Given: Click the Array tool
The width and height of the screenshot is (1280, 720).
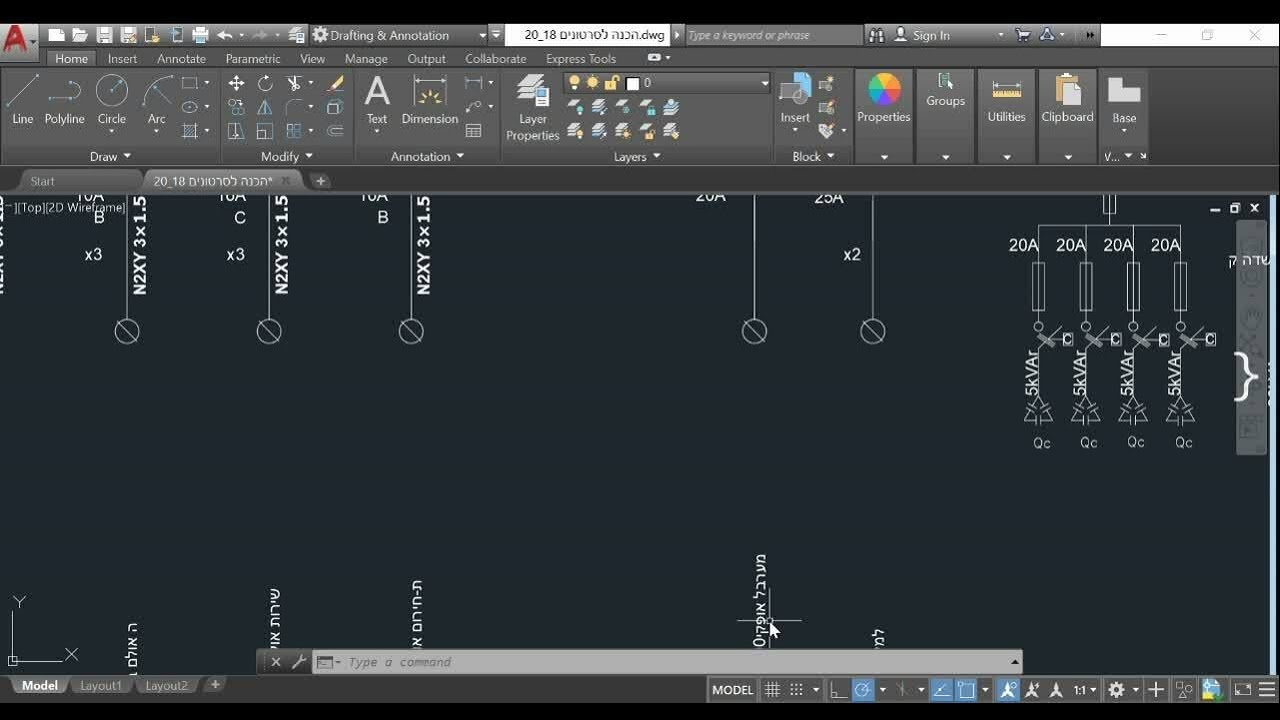Looking at the screenshot, I should pos(294,131).
